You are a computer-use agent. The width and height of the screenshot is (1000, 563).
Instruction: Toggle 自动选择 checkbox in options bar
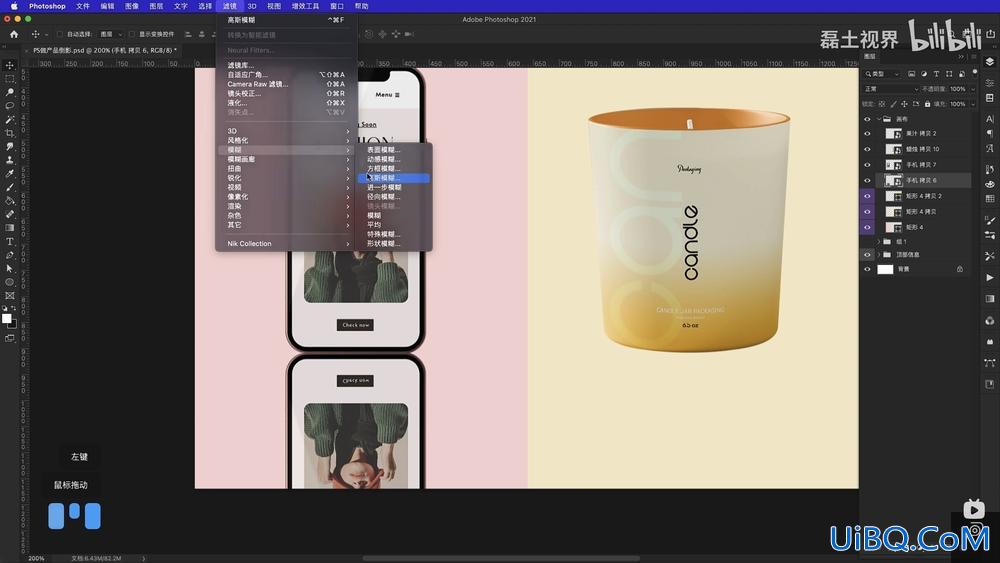pyautogui.click(x=60, y=34)
